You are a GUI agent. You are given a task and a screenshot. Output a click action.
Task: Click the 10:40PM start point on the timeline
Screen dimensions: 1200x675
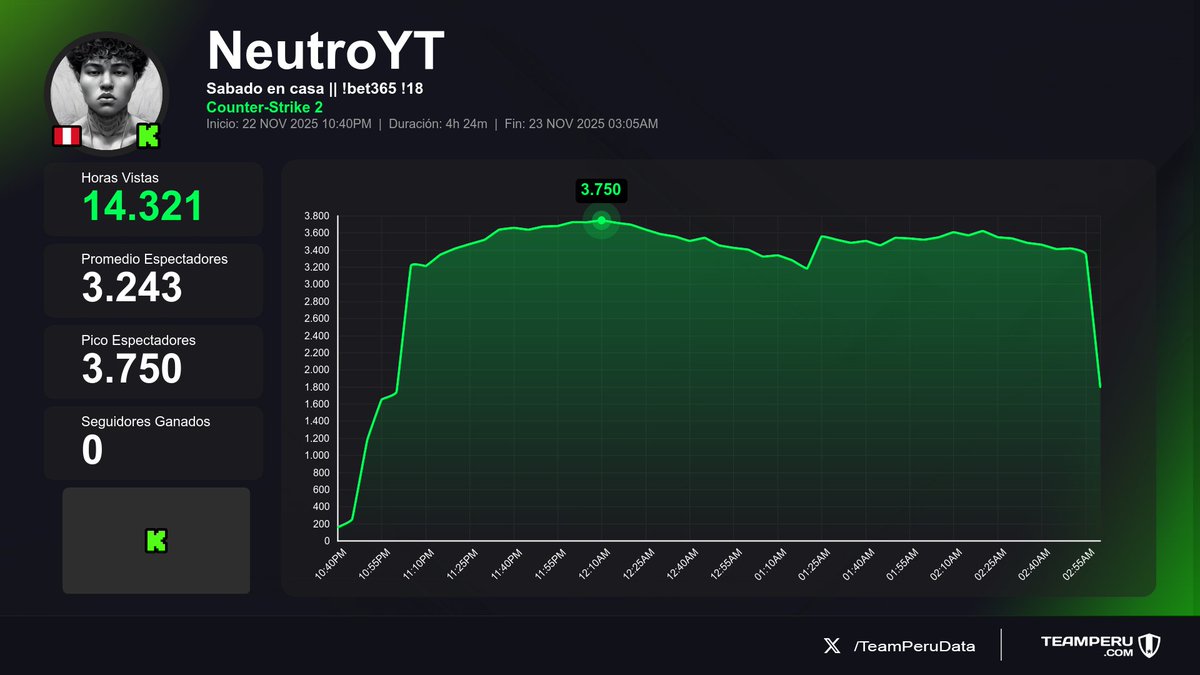pyautogui.click(x=330, y=565)
